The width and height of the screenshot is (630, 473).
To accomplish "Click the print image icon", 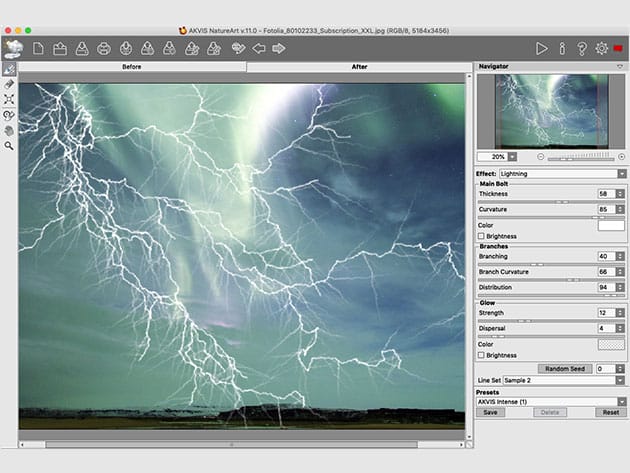I will pos(103,48).
